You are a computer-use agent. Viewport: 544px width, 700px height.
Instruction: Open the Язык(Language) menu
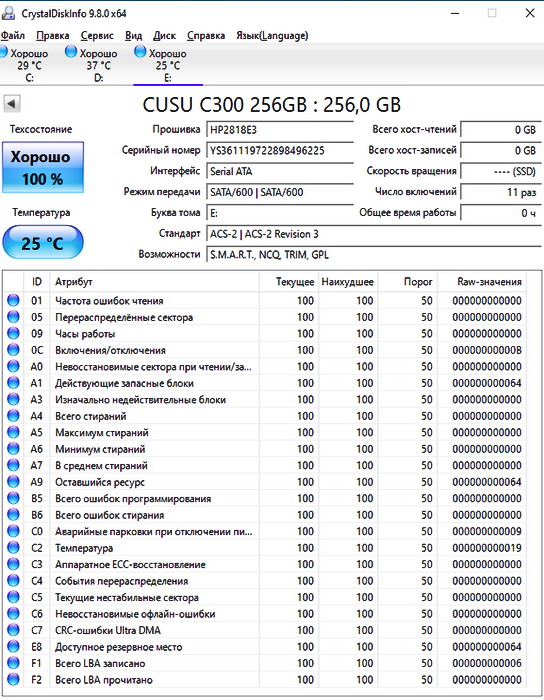pos(272,36)
